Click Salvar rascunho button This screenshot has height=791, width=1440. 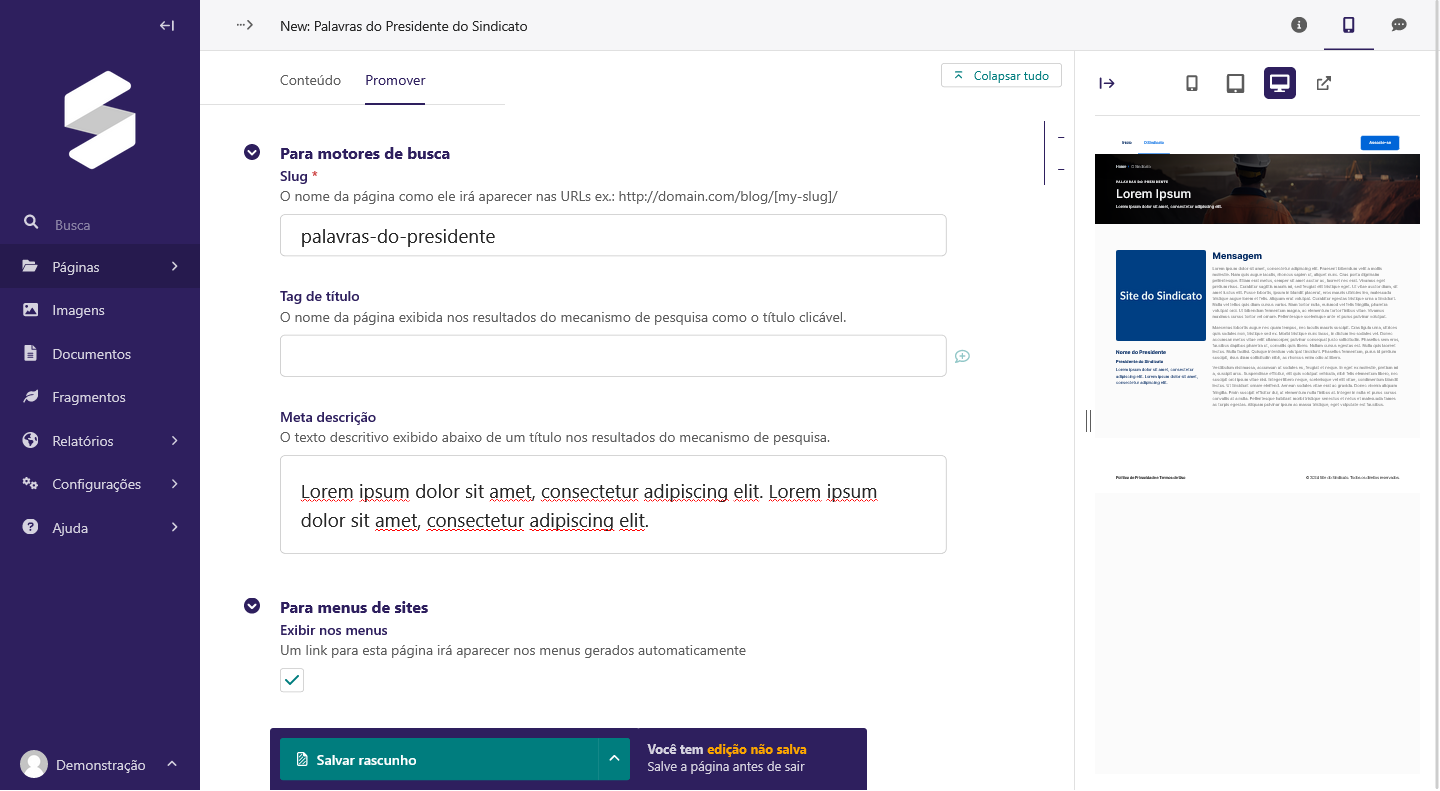438,760
